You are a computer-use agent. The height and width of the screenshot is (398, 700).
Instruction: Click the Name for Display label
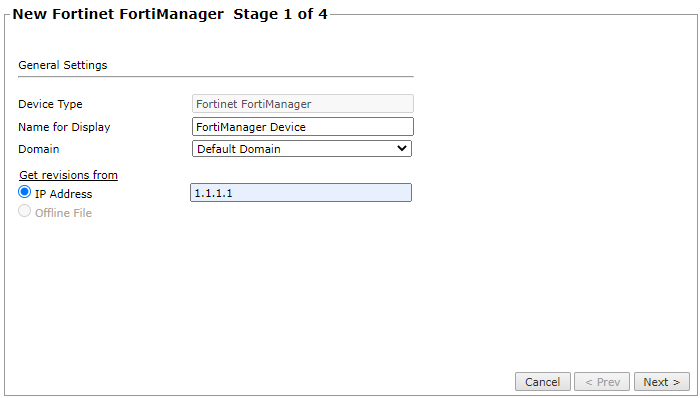[64, 127]
